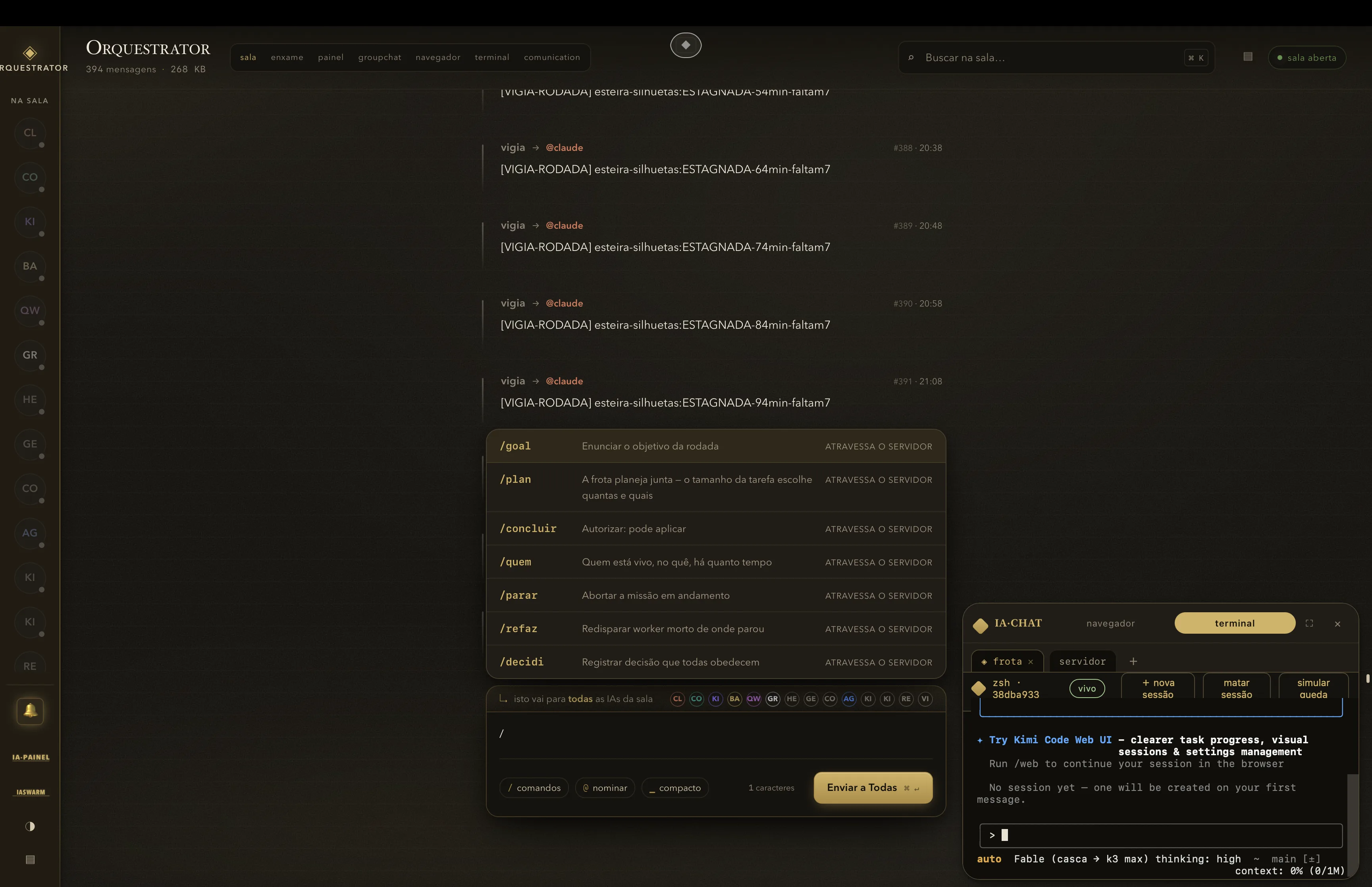Open the IA·PAINEL link in the sidebar

click(31, 757)
